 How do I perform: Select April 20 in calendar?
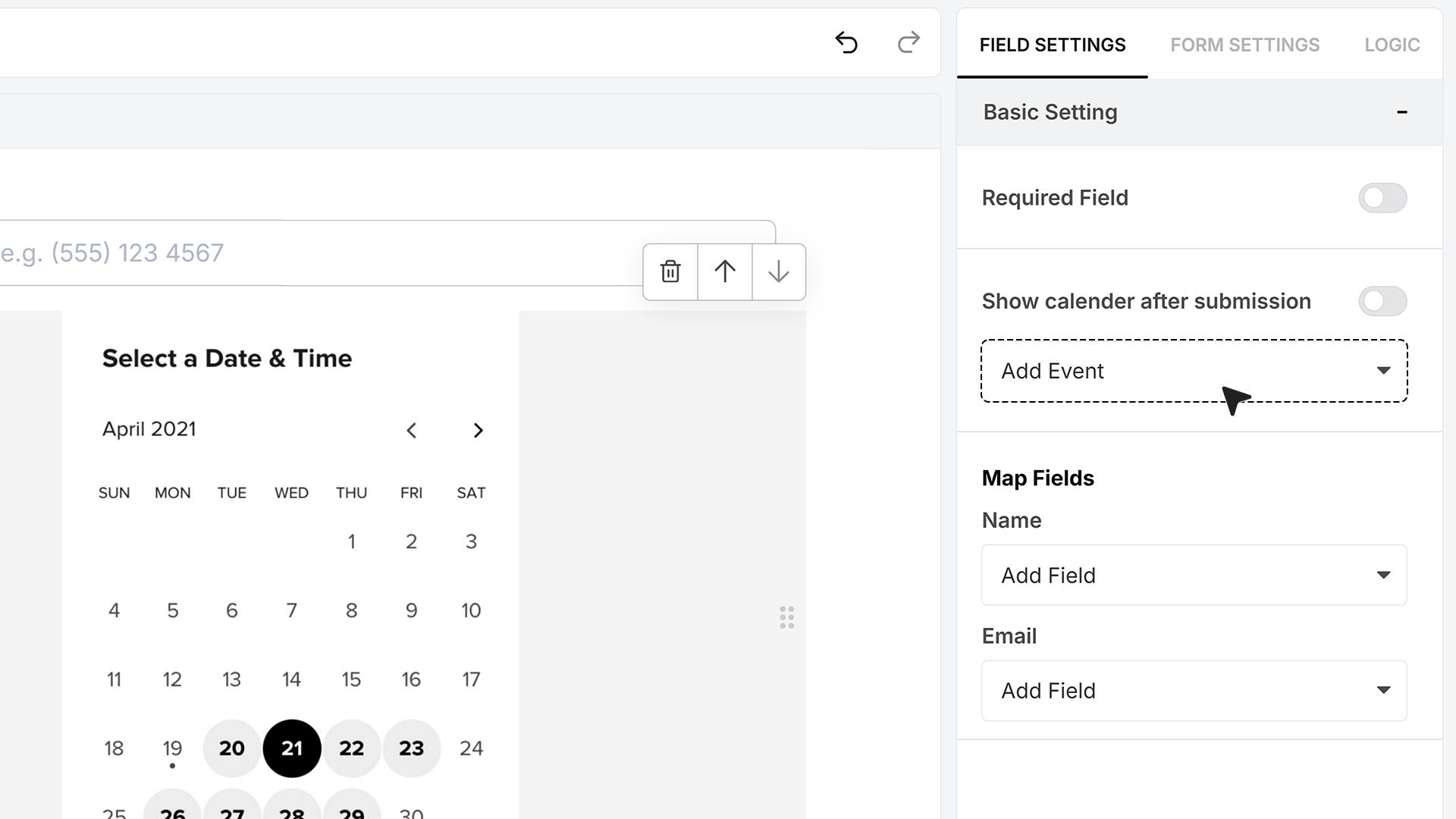(x=232, y=748)
